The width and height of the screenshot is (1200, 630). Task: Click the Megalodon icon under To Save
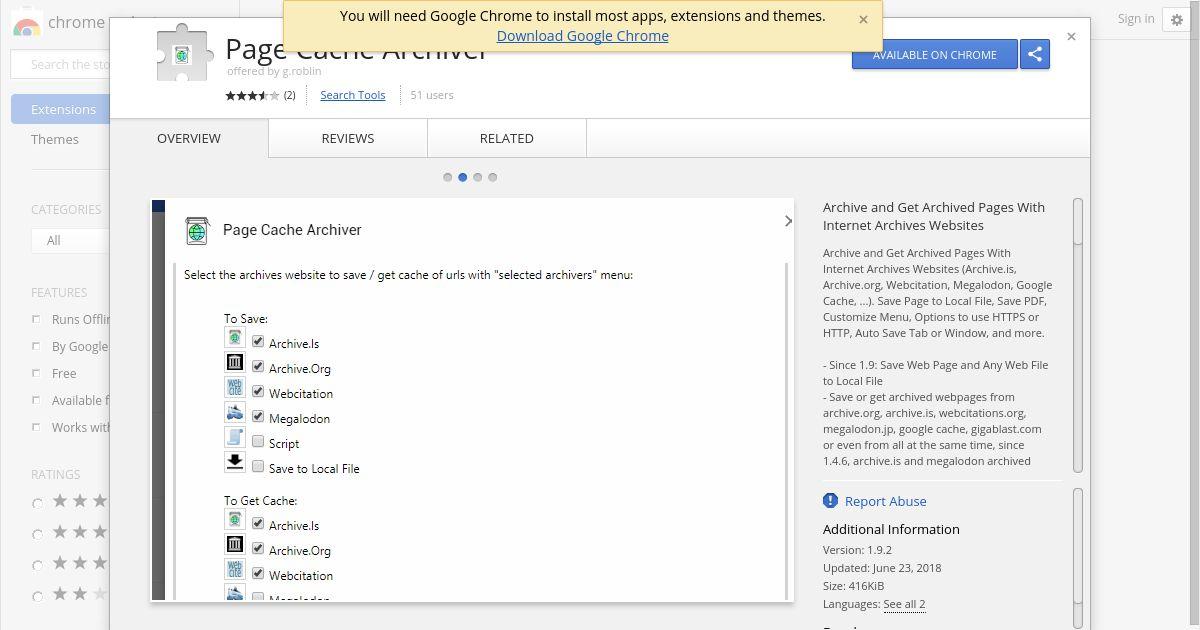(x=234, y=412)
